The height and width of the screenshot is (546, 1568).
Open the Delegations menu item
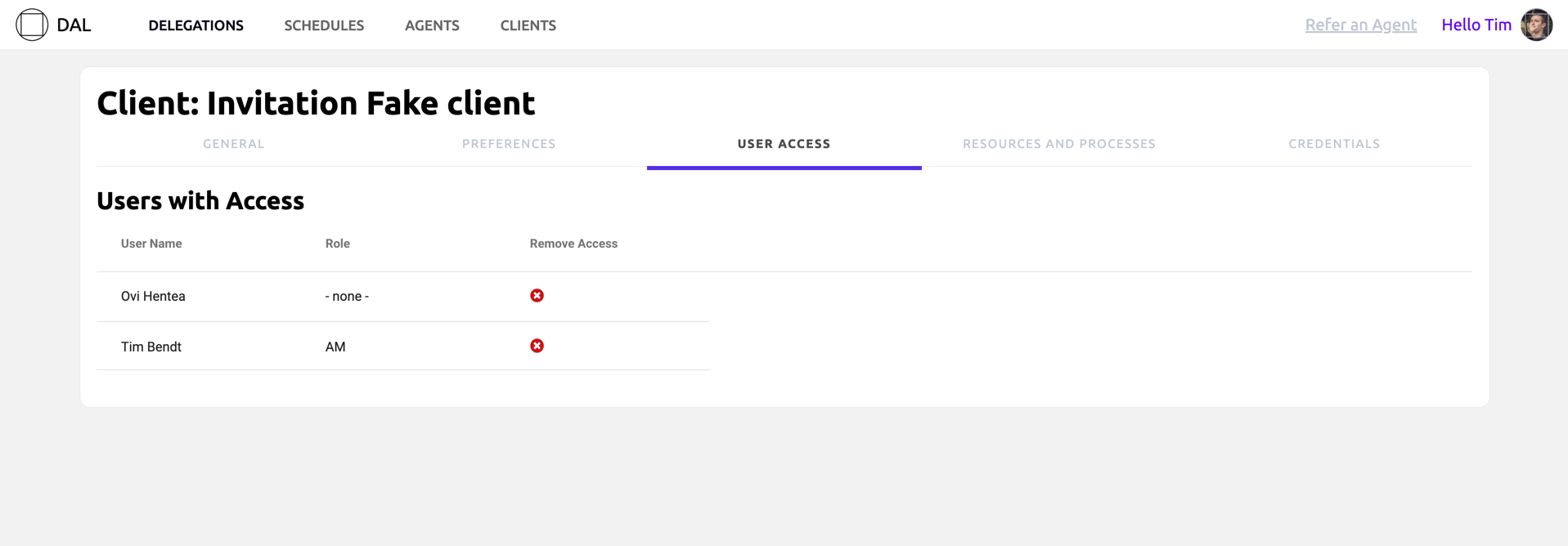(195, 25)
